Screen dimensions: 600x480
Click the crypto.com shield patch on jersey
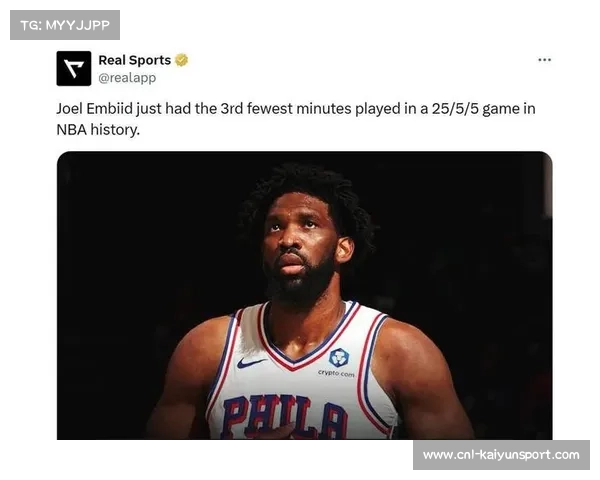click(339, 357)
